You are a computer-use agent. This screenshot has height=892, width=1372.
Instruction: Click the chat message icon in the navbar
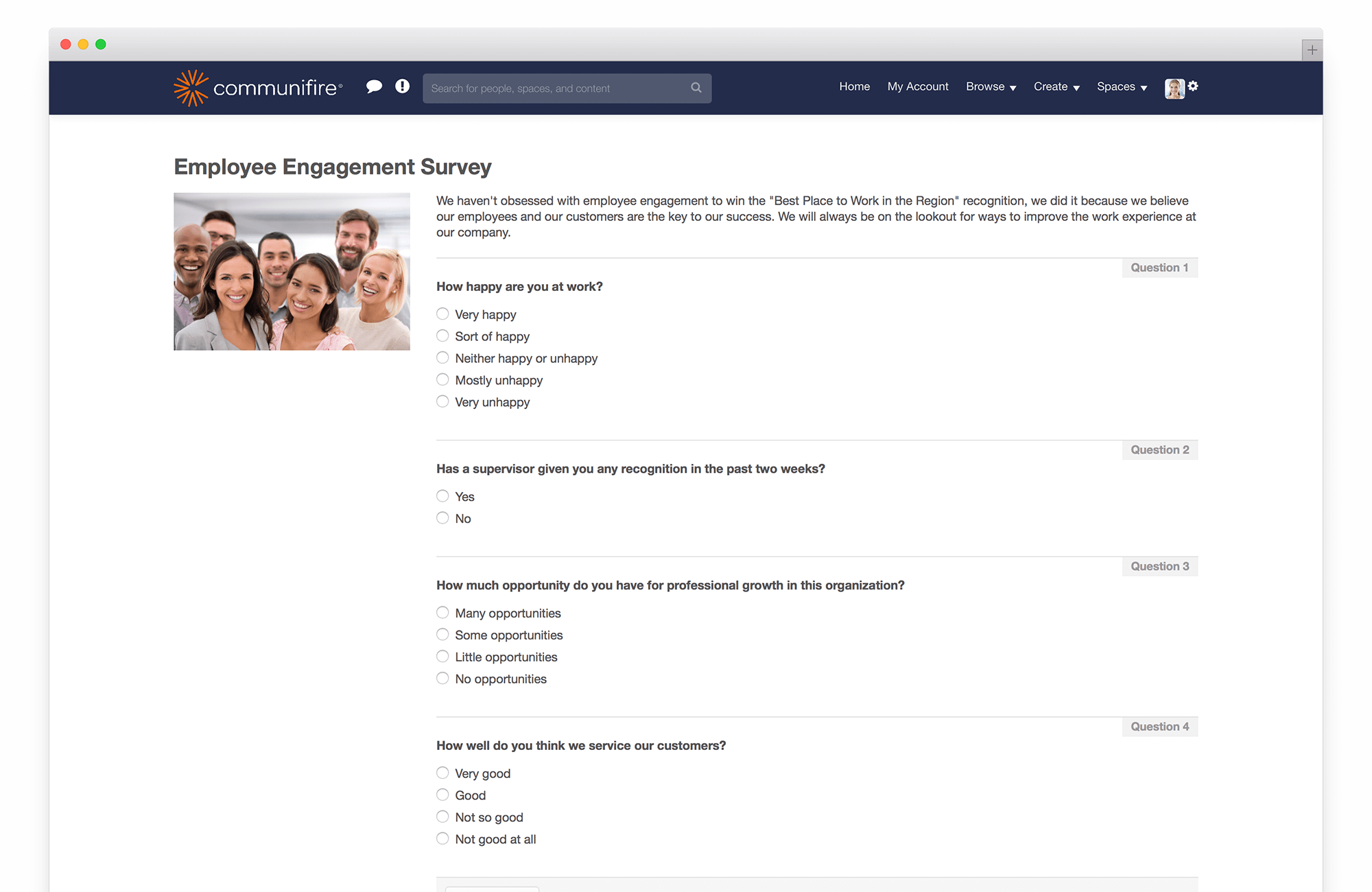(x=375, y=86)
